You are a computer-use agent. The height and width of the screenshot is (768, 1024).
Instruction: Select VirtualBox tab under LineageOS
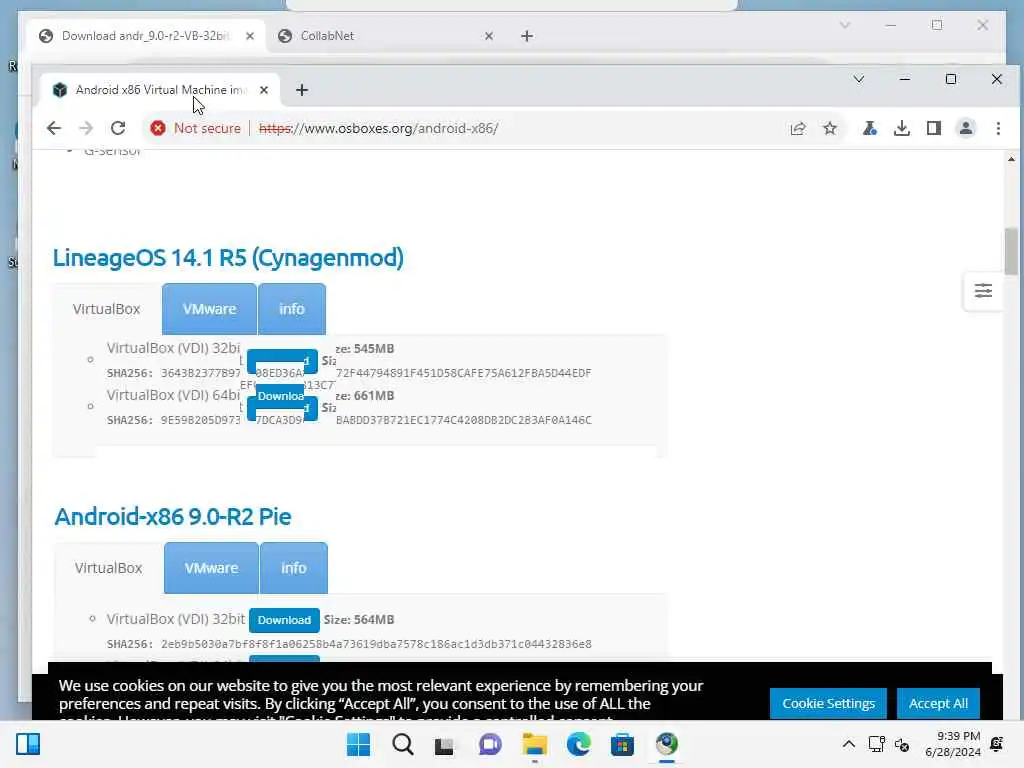click(106, 309)
